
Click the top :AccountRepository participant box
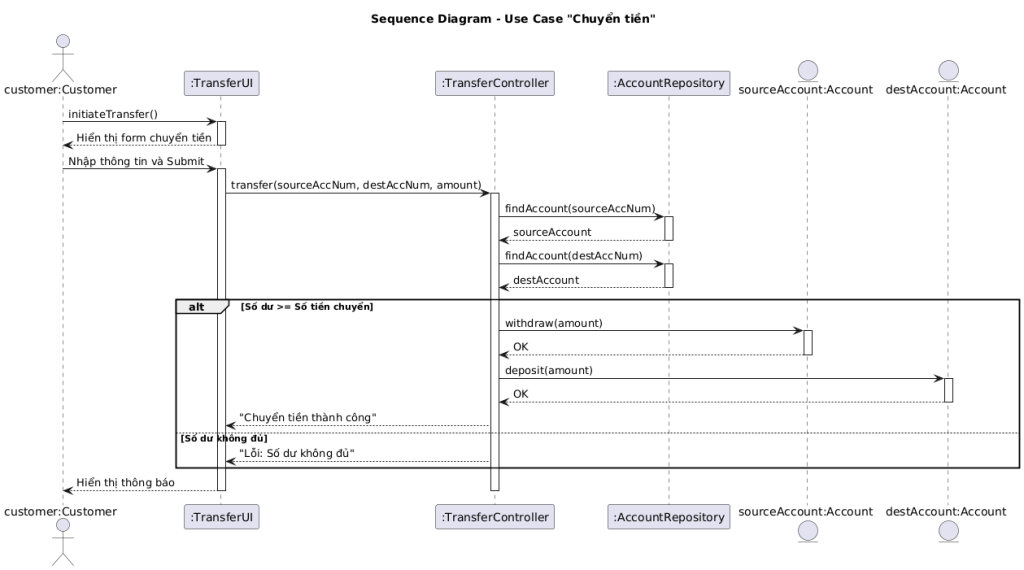point(668,84)
